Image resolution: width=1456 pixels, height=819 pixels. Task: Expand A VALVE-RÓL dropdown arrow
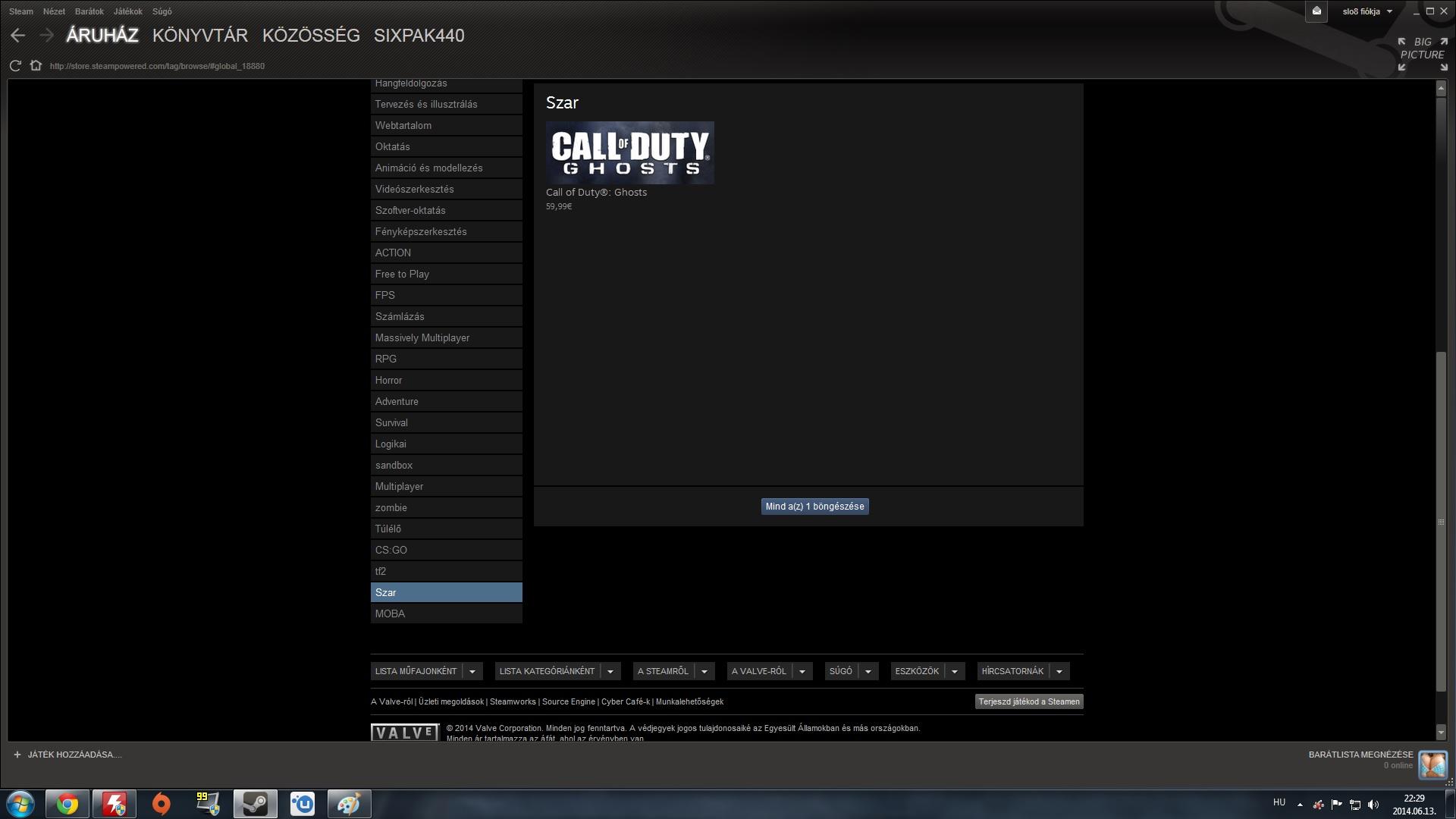pos(802,671)
